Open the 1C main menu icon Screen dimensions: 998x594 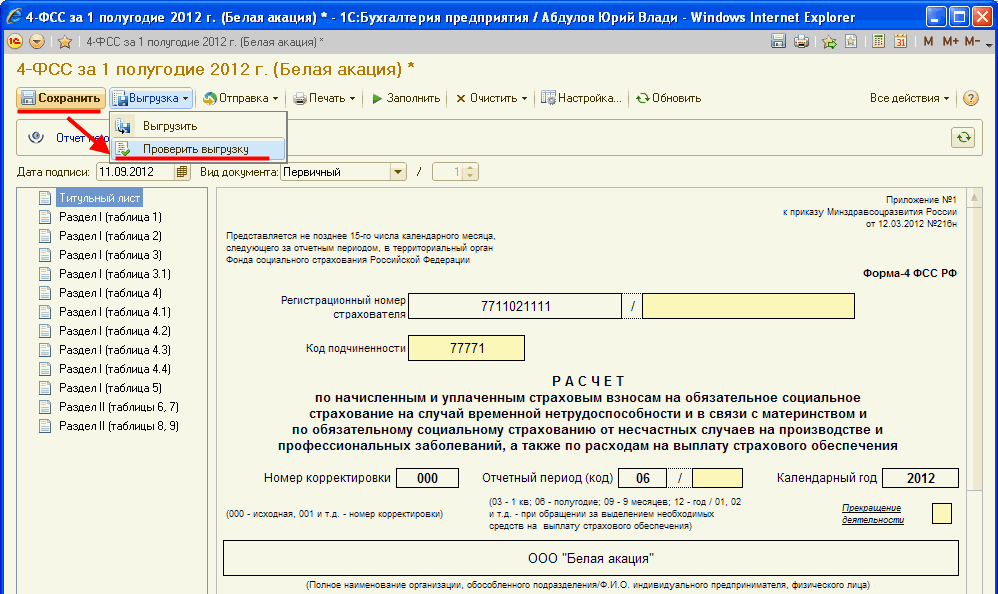click(x=14, y=42)
